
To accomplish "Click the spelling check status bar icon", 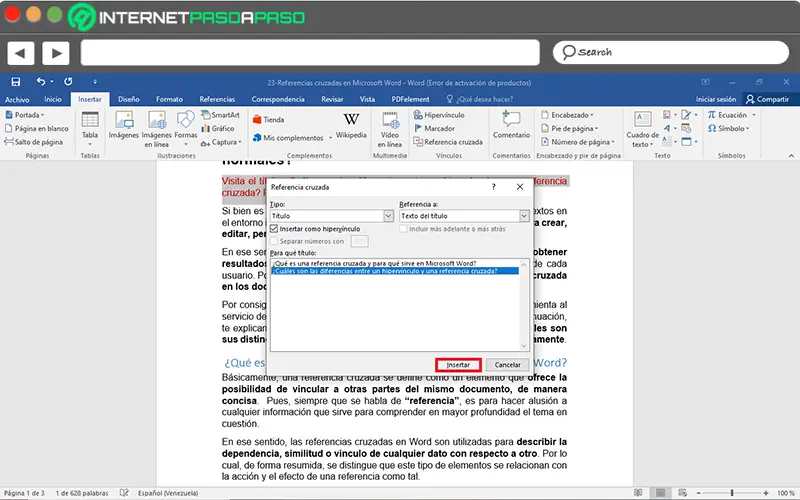I will coord(124,493).
